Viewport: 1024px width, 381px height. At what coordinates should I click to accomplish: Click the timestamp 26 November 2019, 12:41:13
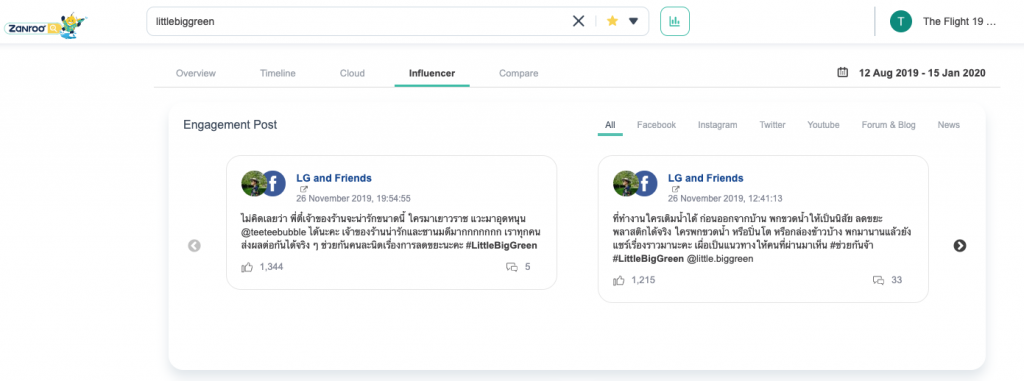pyautogui.click(x=725, y=198)
